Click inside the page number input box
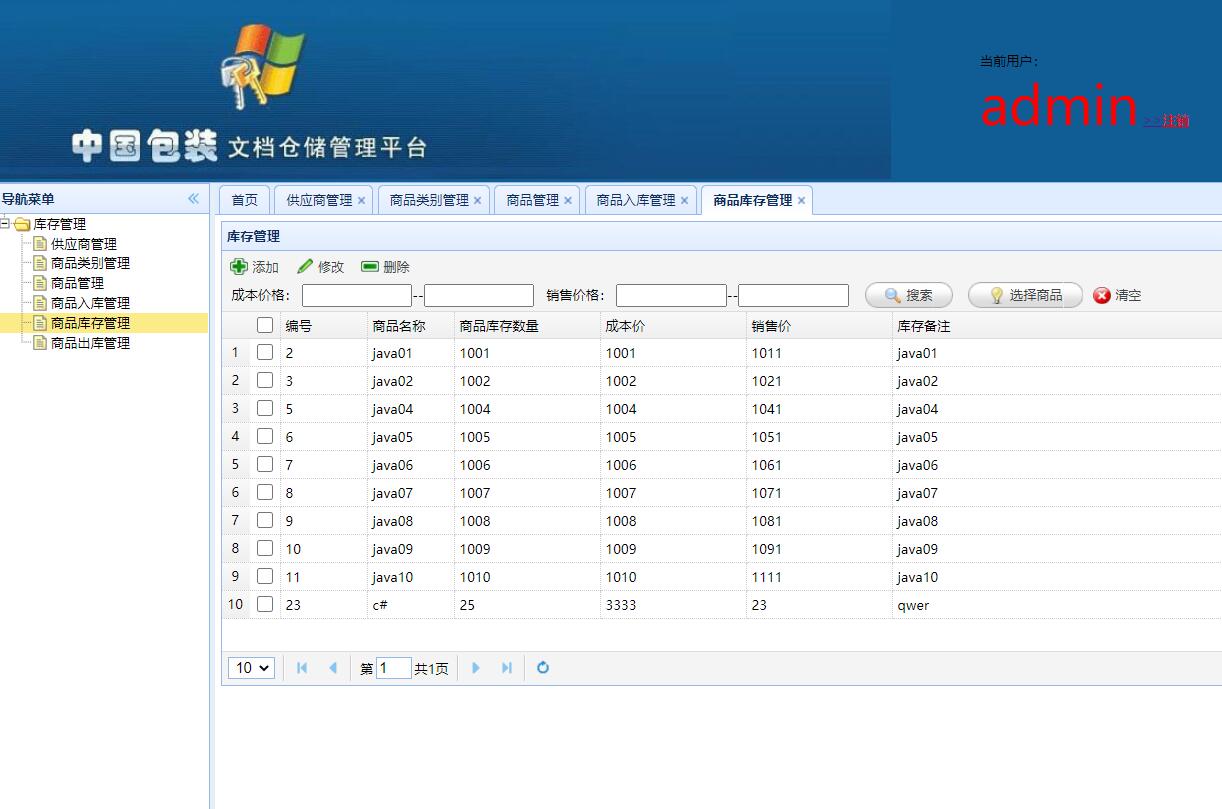1222x809 pixels. coord(393,667)
